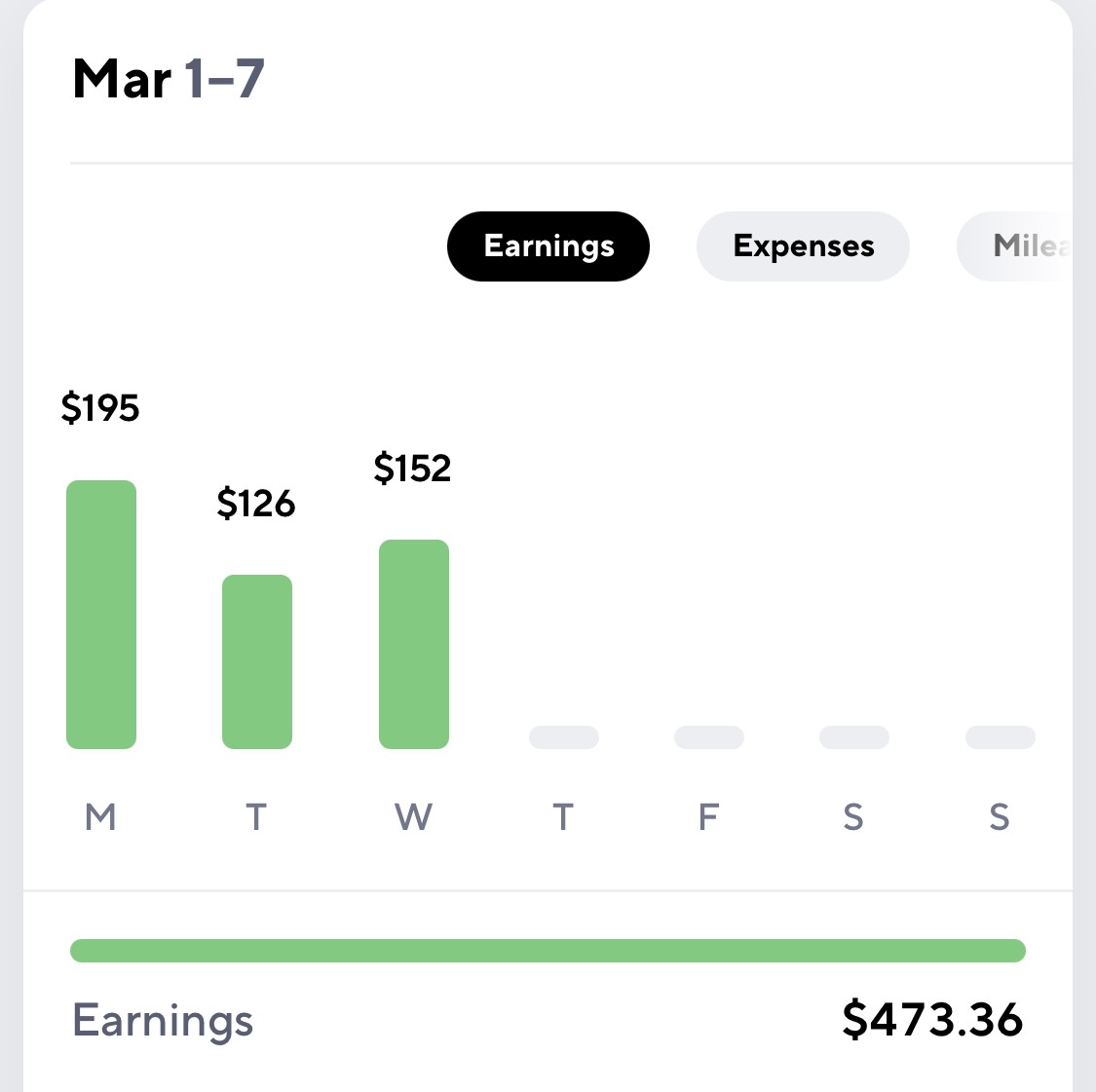Click the $126 value label
The height and width of the screenshot is (1092, 1096).
pyautogui.click(x=256, y=503)
